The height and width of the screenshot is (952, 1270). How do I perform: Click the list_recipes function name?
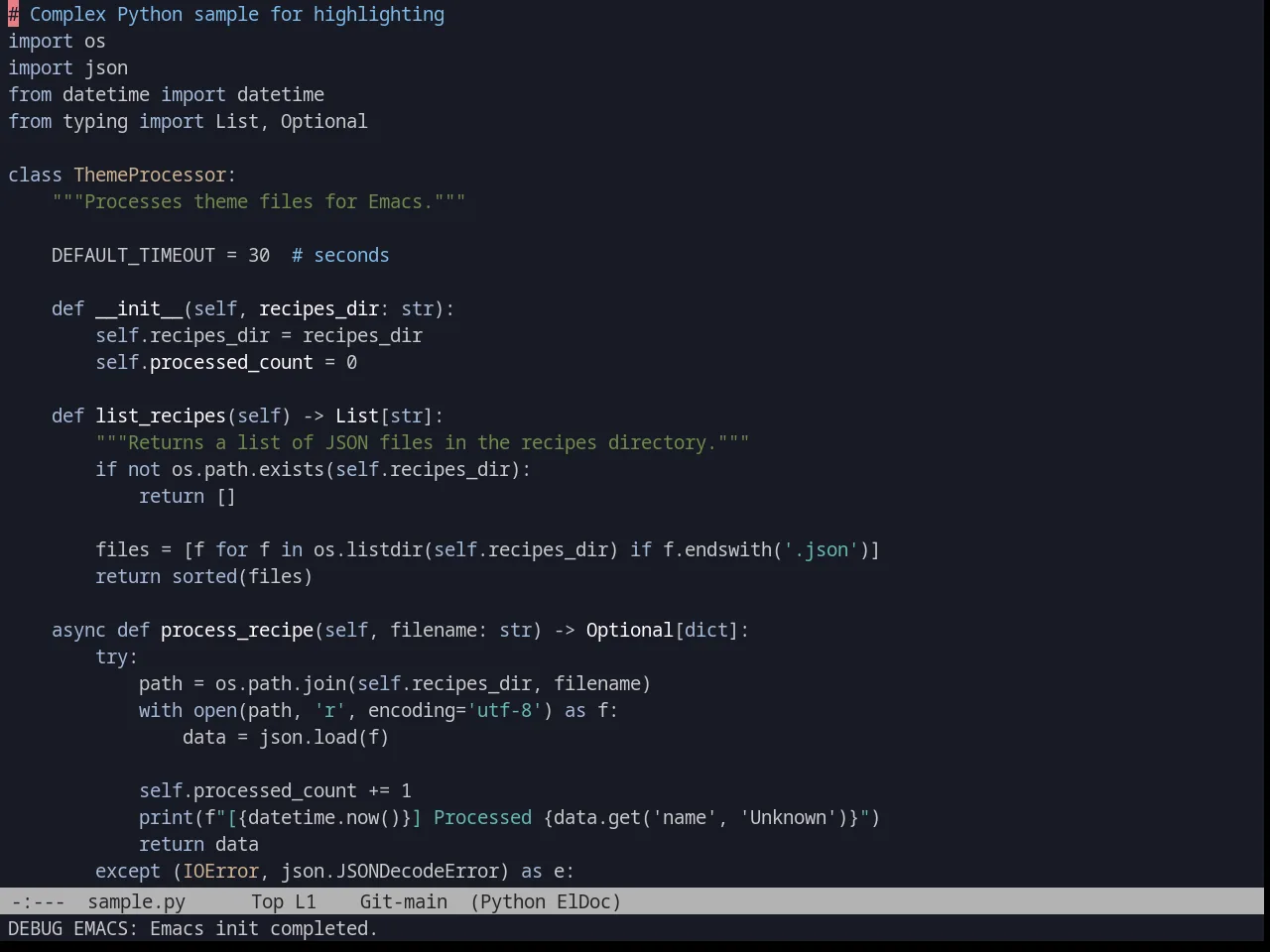point(161,416)
